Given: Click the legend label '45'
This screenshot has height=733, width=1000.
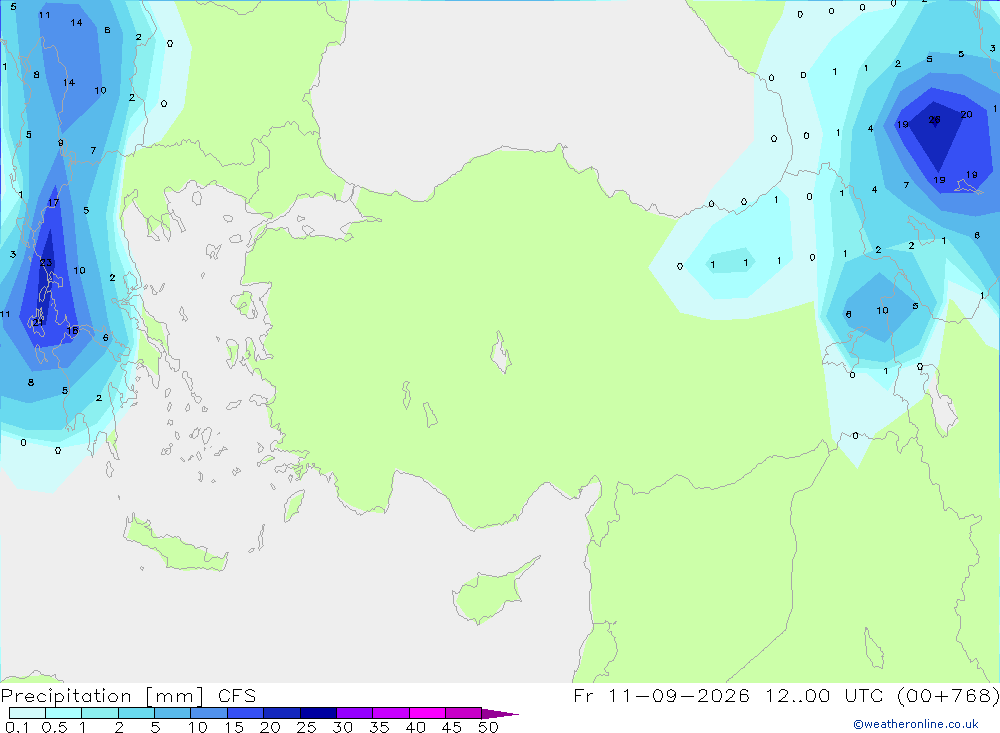Looking at the screenshot, I should coord(452,727).
